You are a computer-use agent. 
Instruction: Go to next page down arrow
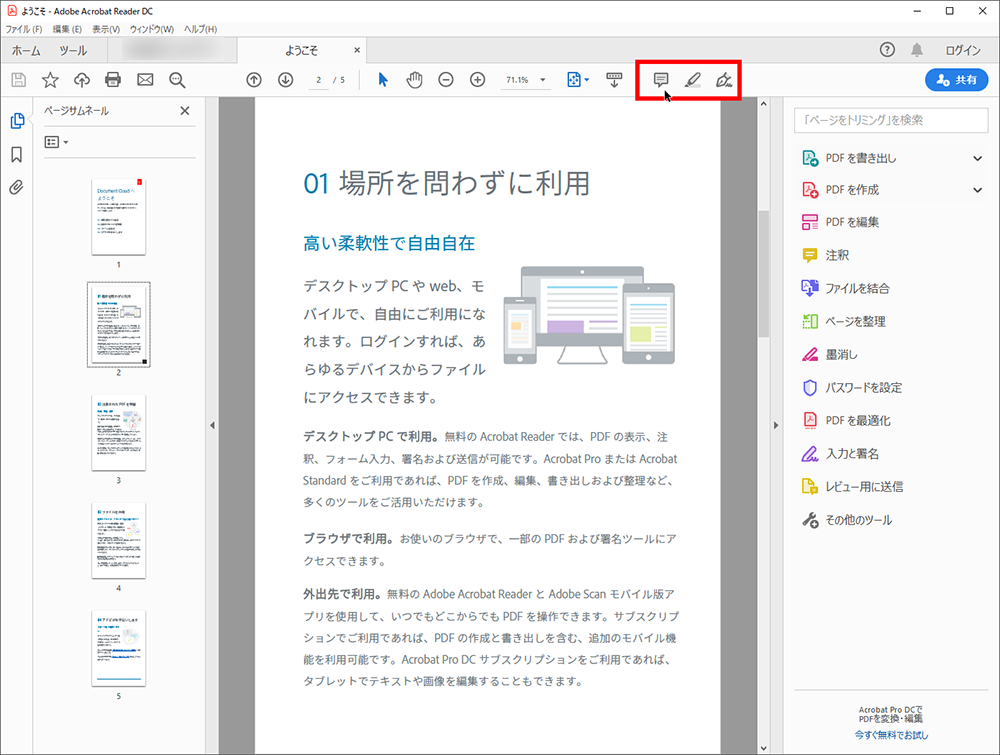[x=286, y=80]
